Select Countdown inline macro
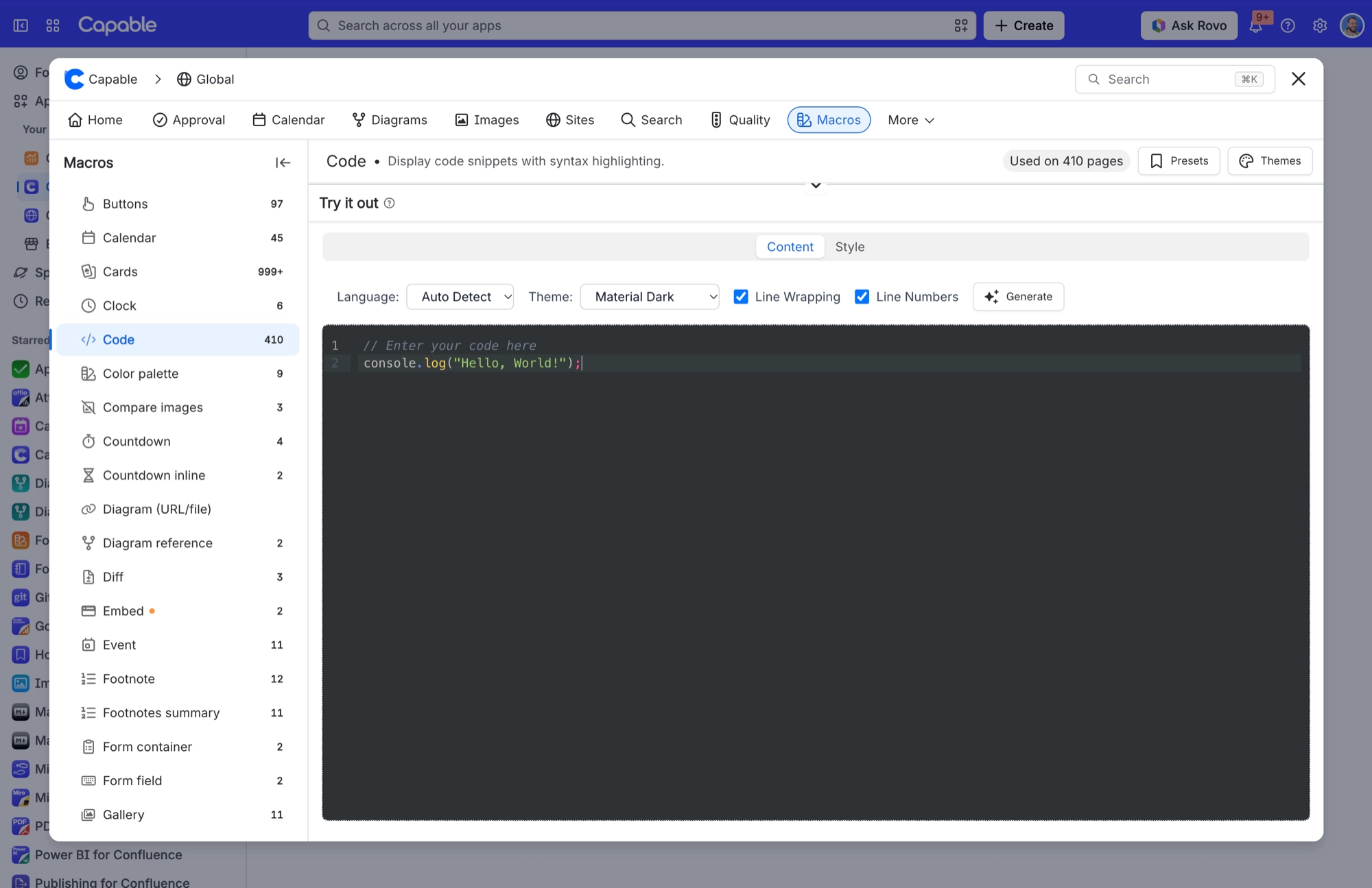The height and width of the screenshot is (888, 1372). click(178, 475)
